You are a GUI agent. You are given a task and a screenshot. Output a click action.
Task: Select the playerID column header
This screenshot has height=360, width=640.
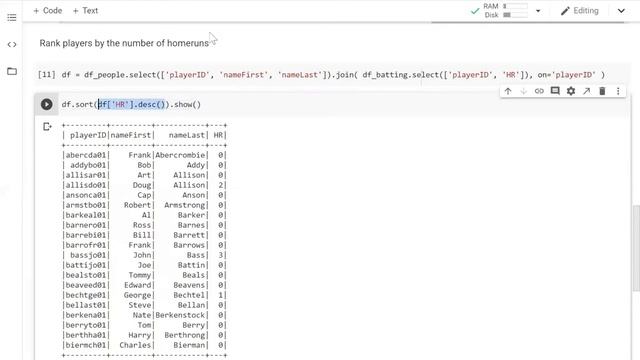point(88,135)
